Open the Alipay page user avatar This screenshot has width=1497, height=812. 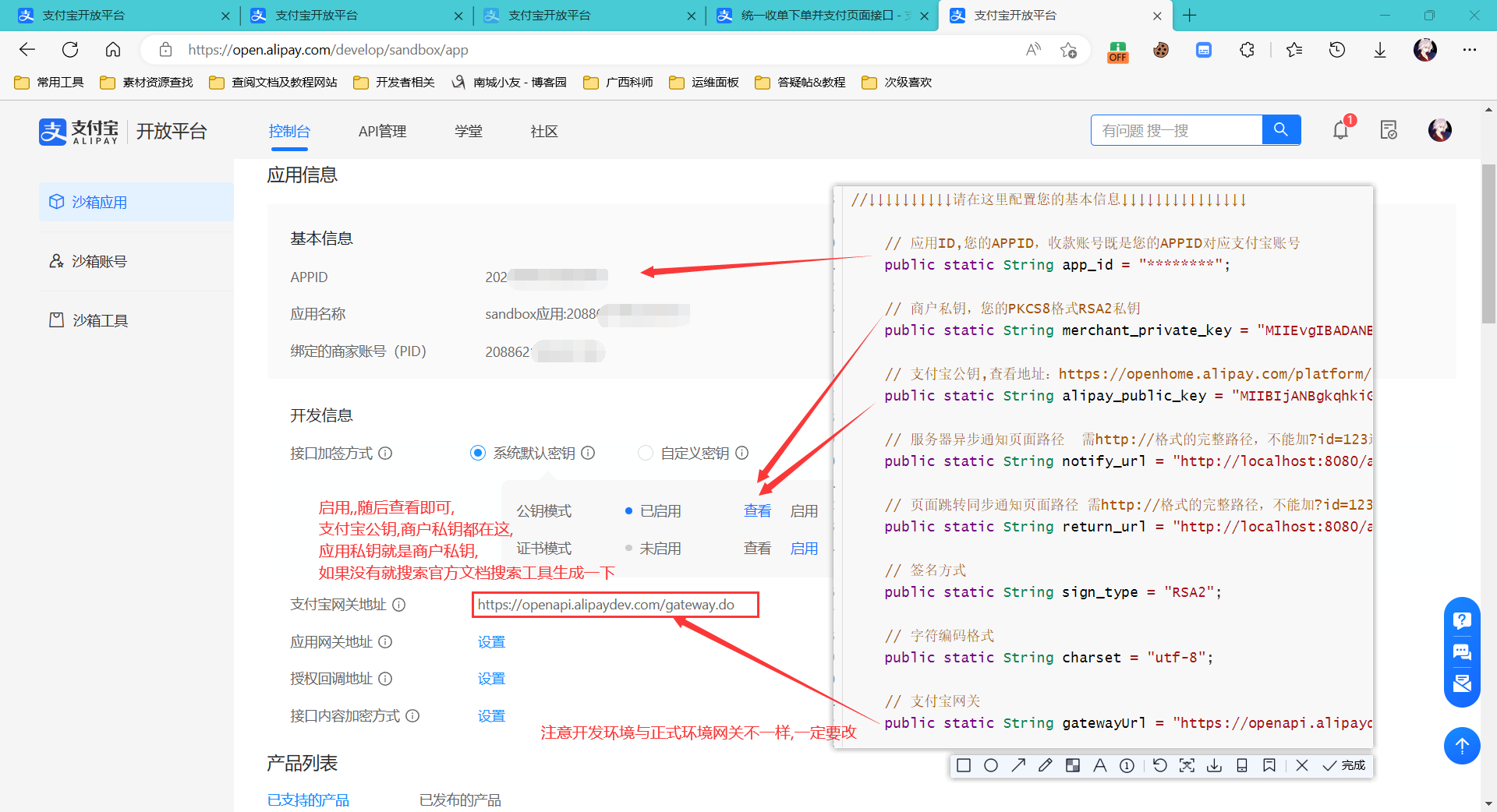(1440, 130)
